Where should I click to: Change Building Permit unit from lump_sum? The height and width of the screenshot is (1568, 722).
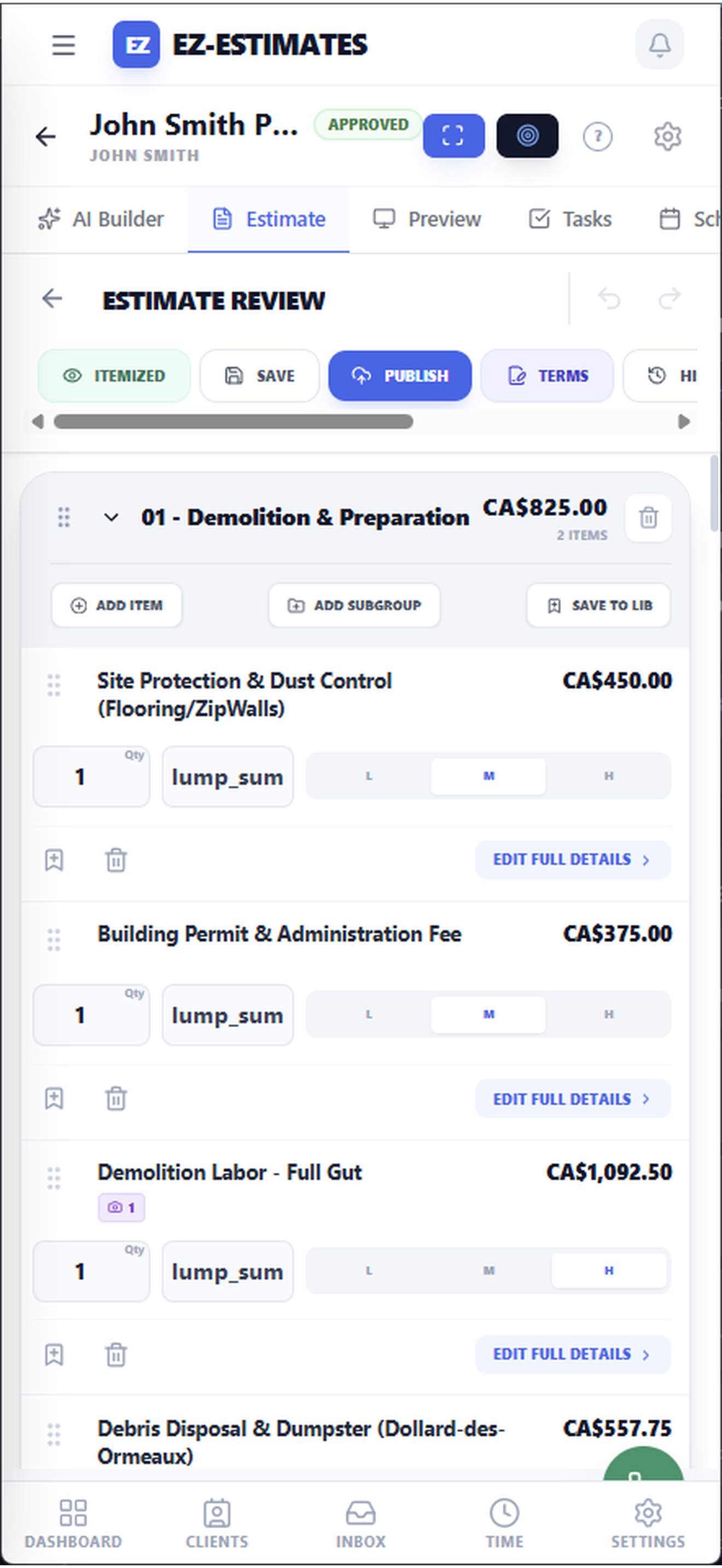227,1015
